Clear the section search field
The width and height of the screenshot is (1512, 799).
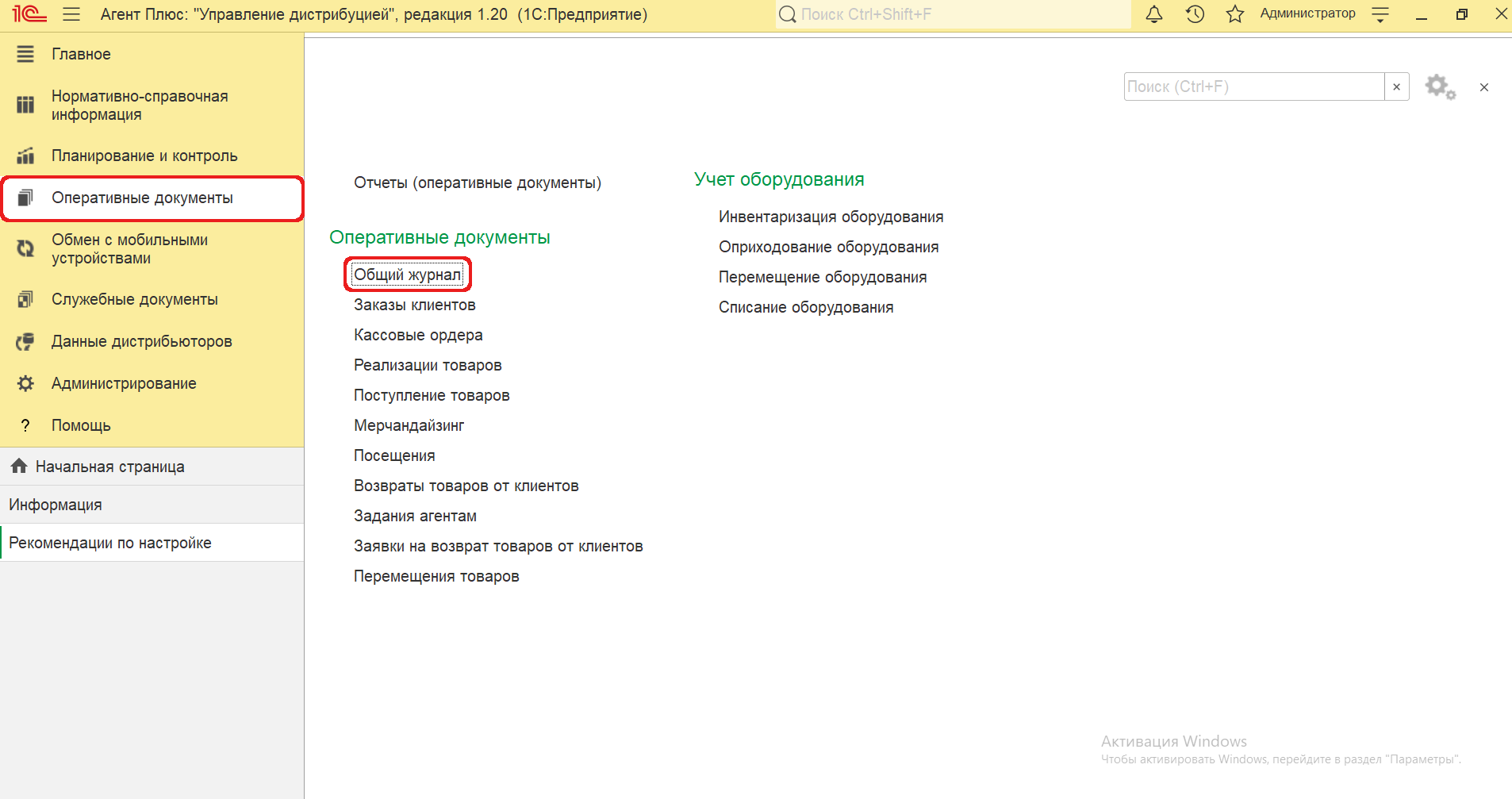[x=1396, y=86]
